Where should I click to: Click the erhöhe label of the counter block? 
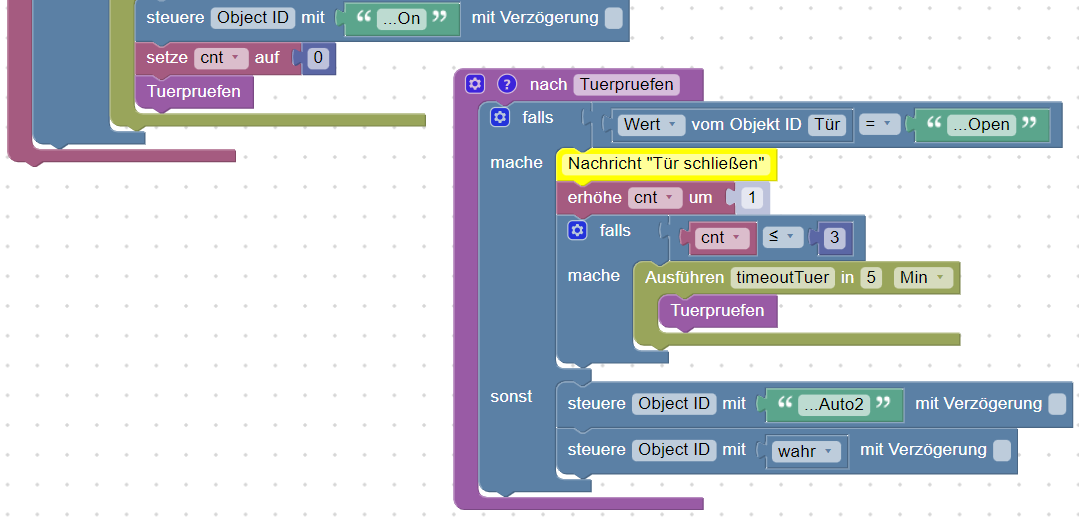click(x=595, y=198)
